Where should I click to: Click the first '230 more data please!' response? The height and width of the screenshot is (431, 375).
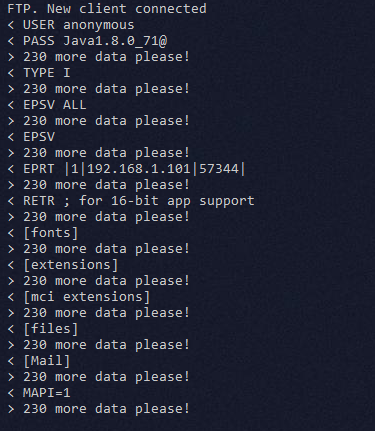tap(99, 57)
